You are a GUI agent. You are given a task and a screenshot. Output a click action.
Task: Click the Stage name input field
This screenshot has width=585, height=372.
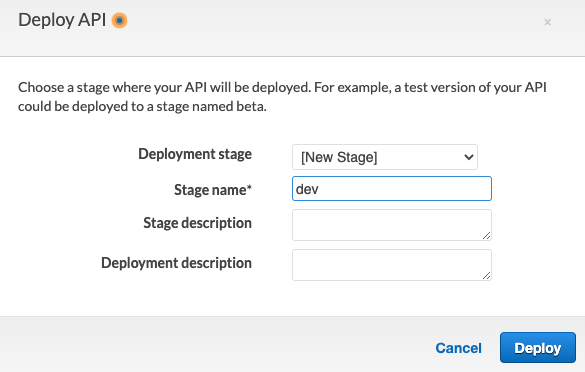coord(392,188)
